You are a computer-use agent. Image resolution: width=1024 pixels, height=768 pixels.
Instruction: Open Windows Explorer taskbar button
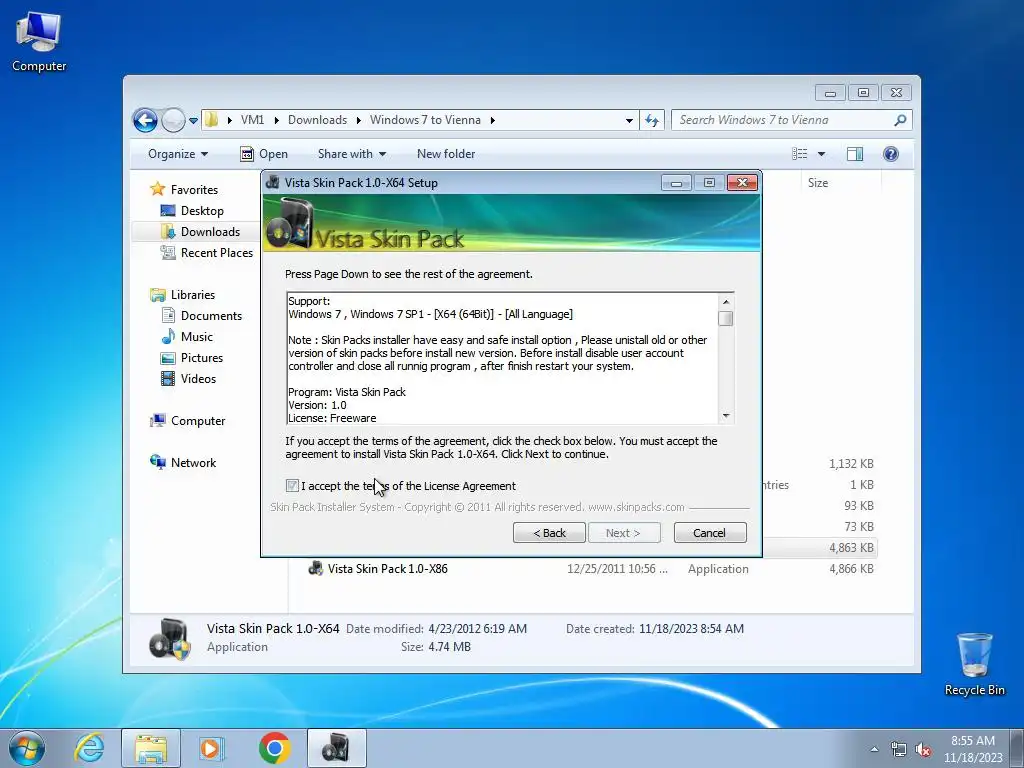click(x=151, y=748)
